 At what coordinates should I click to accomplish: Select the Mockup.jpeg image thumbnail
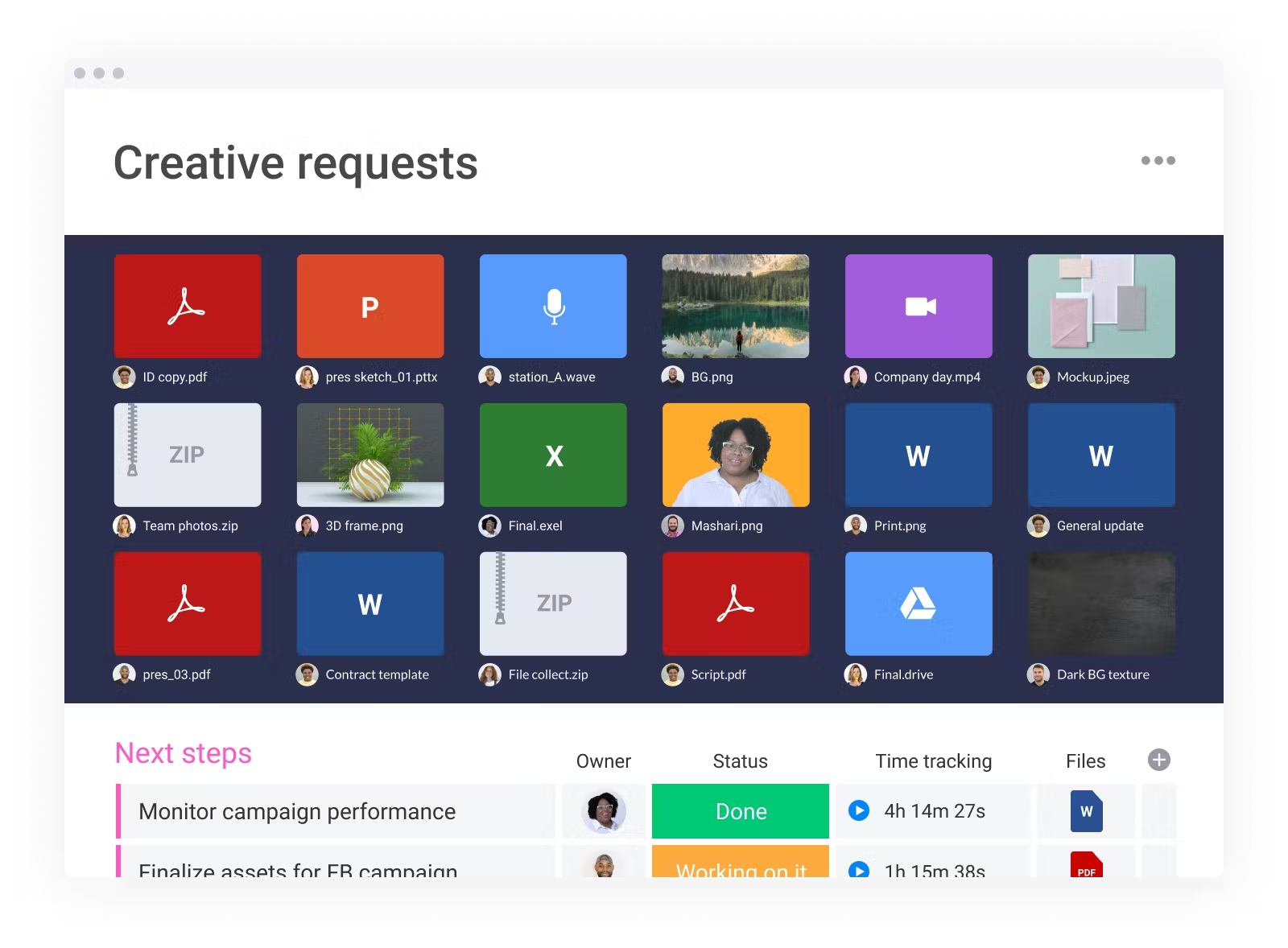coord(1101,307)
